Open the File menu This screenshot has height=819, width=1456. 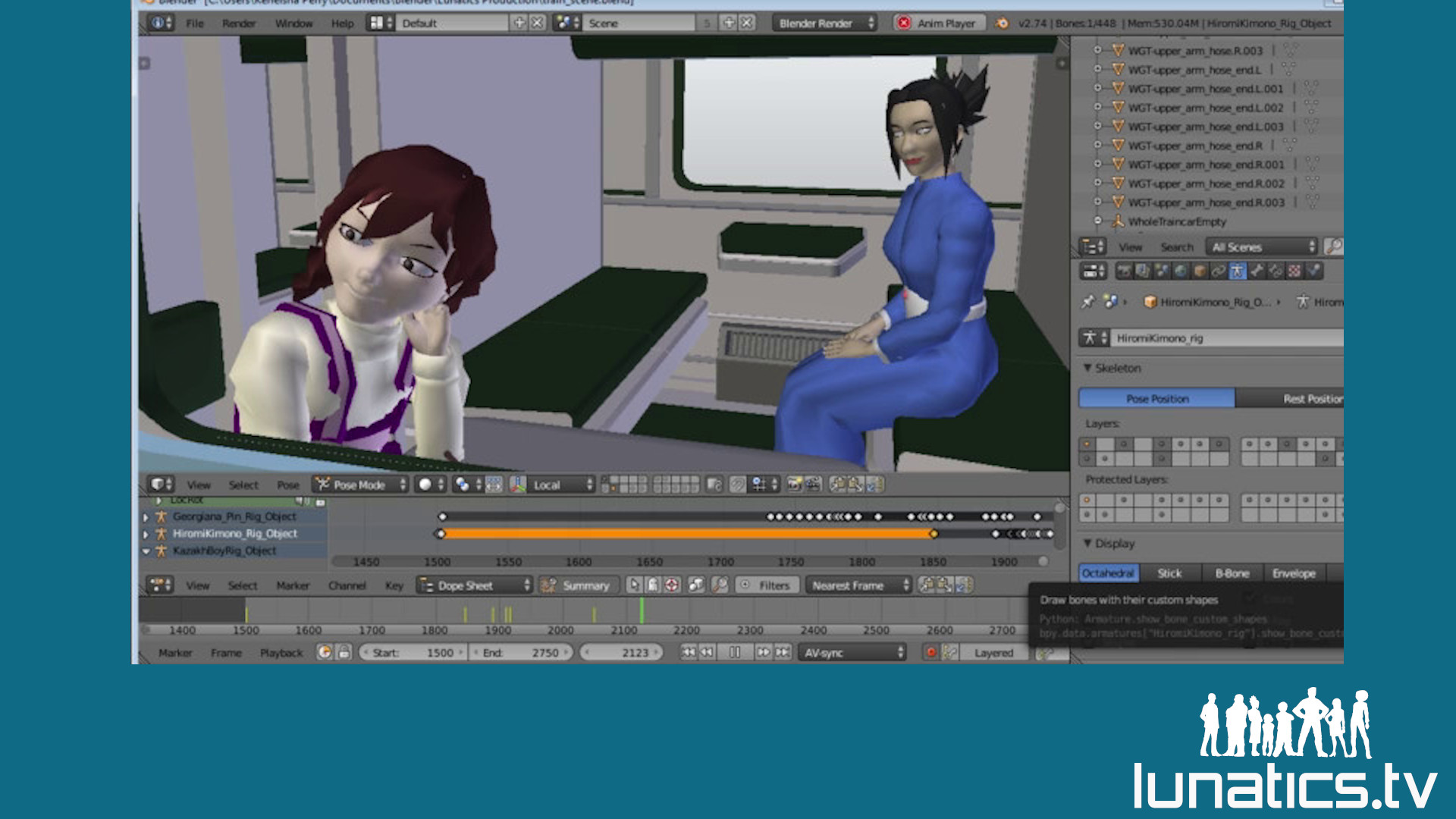(x=195, y=24)
